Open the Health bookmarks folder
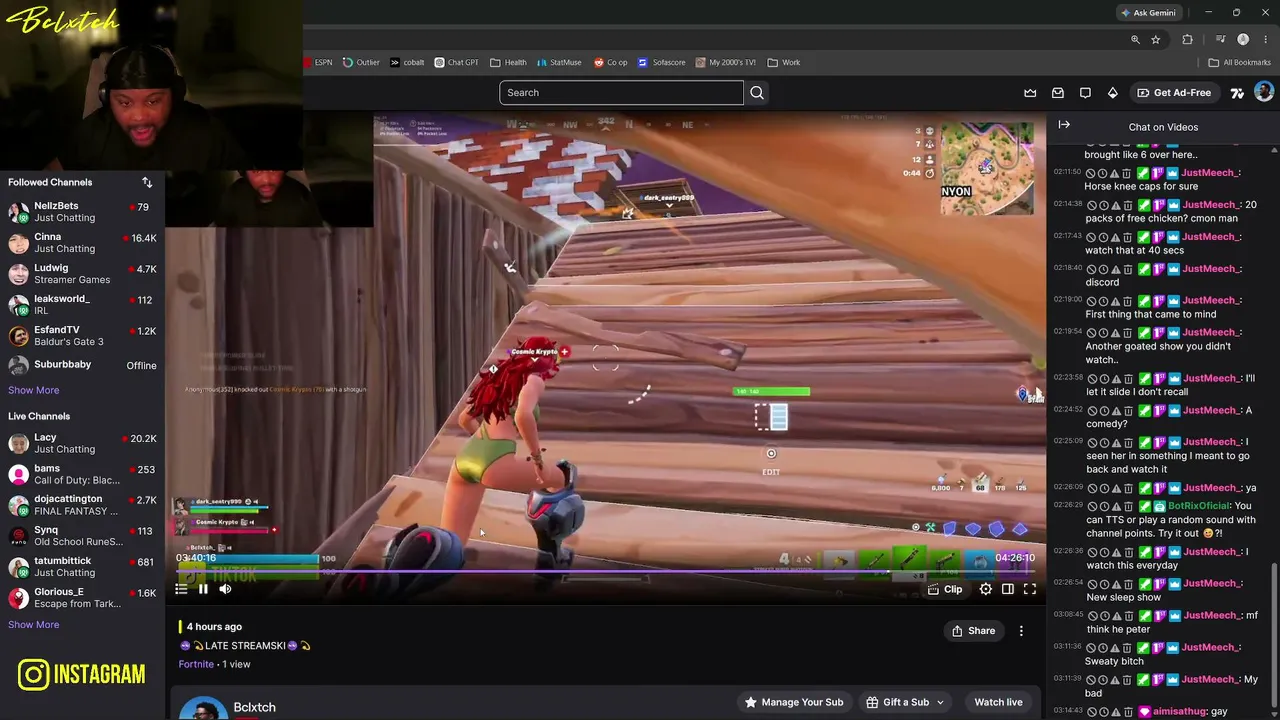 click(508, 62)
